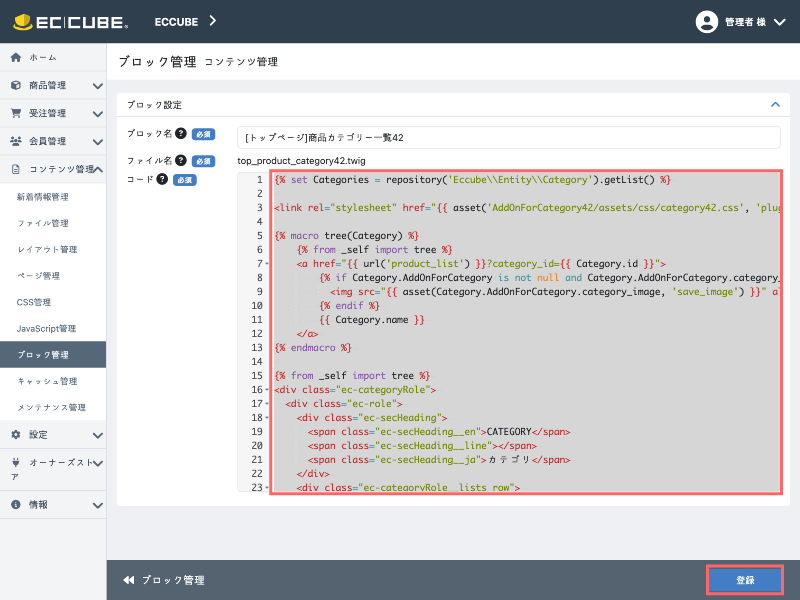Screen dimensions: 800x600
Task: Click the 登録 register button
Action: click(745, 580)
